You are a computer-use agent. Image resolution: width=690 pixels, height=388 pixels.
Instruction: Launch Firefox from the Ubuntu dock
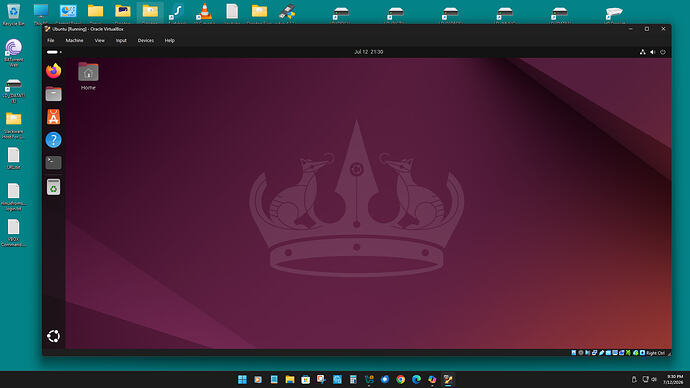click(x=53, y=71)
